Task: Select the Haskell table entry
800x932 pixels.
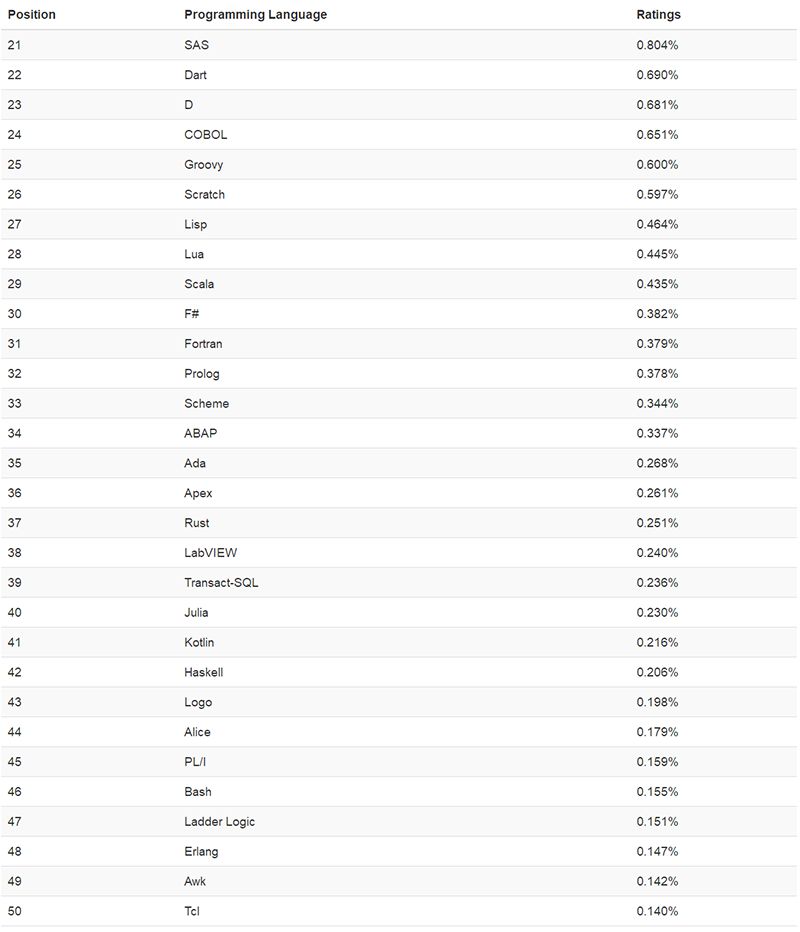Action: (204, 672)
